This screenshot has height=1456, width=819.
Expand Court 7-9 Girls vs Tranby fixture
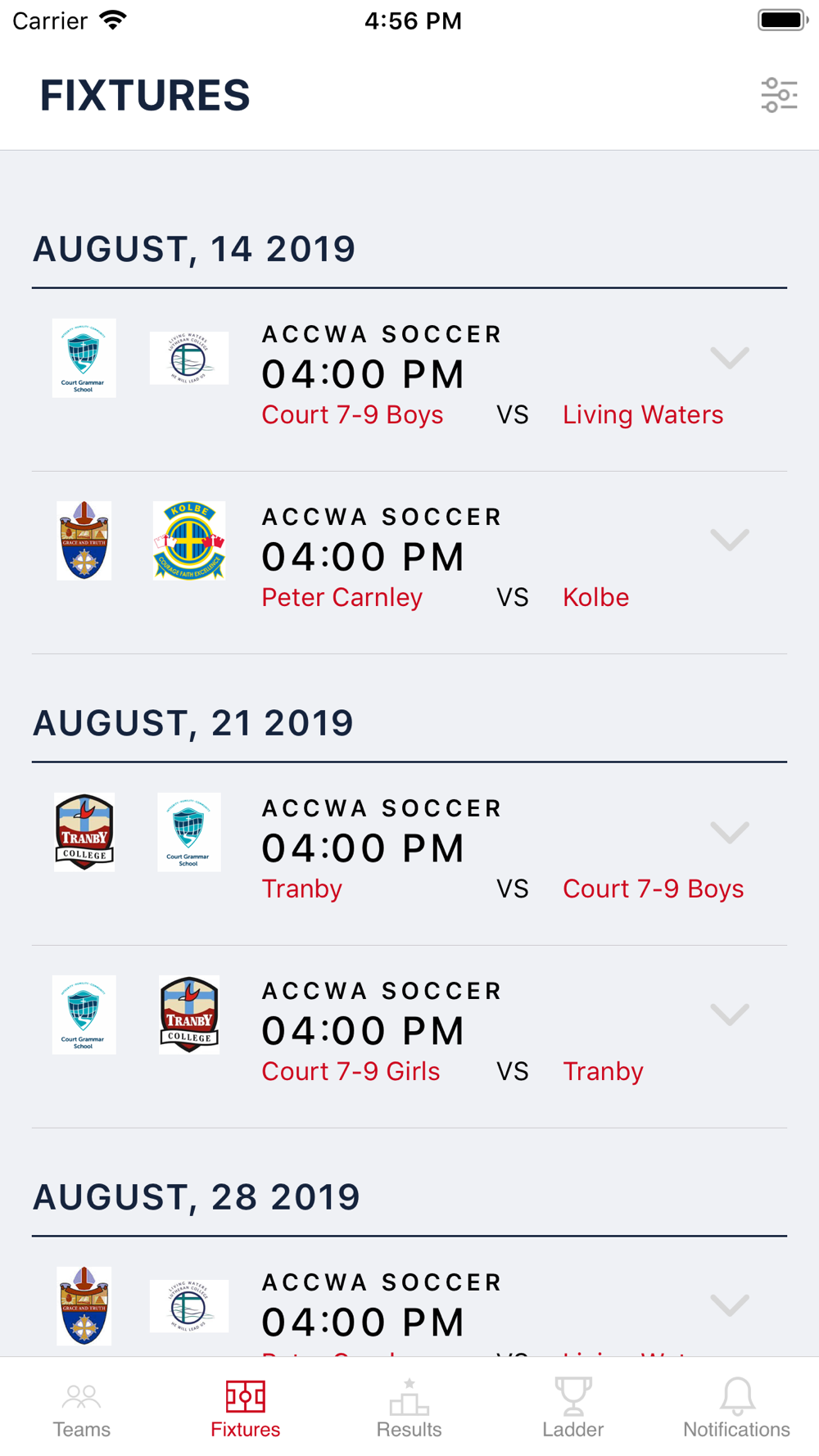tap(730, 1015)
